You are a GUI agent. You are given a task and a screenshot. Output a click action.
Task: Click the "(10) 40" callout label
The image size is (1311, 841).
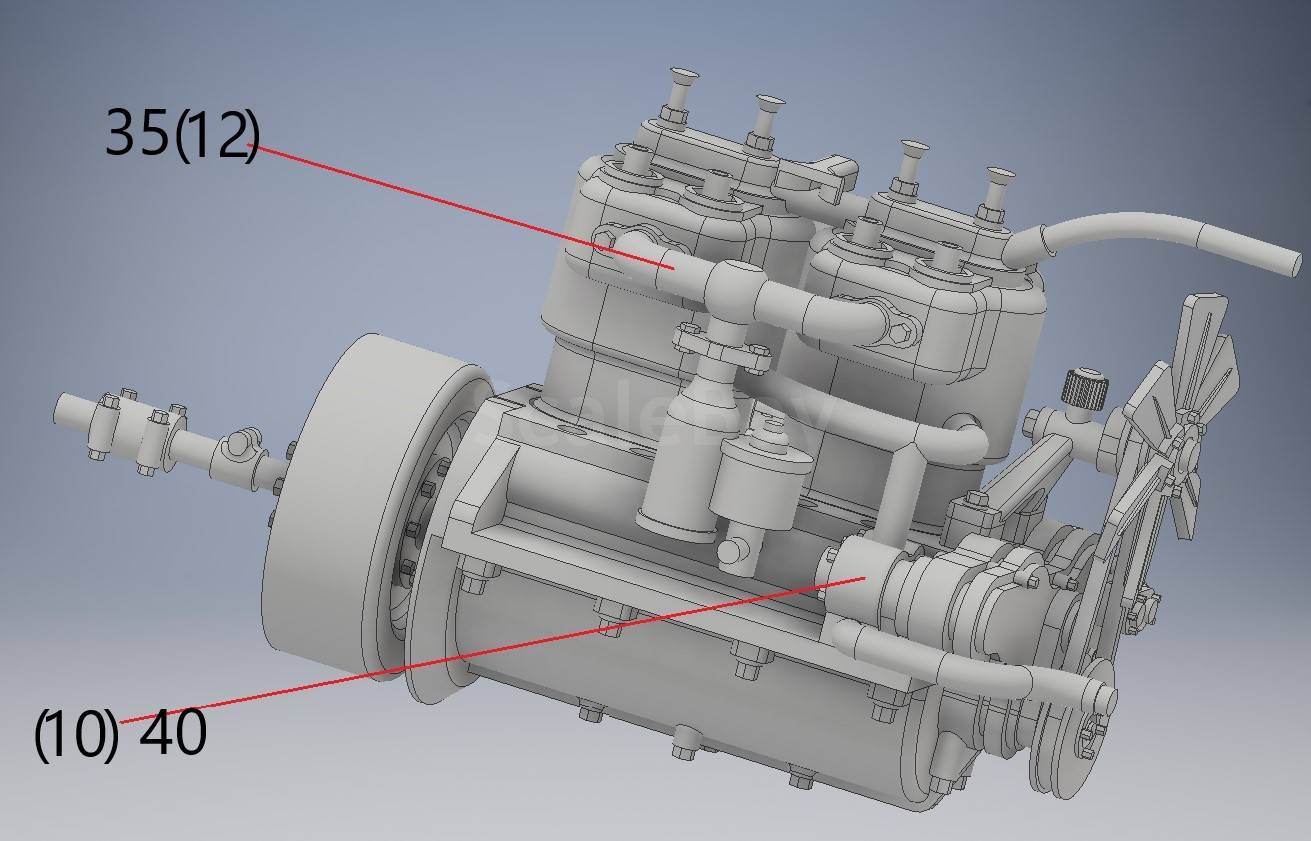pyautogui.click(x=121, y=734)
